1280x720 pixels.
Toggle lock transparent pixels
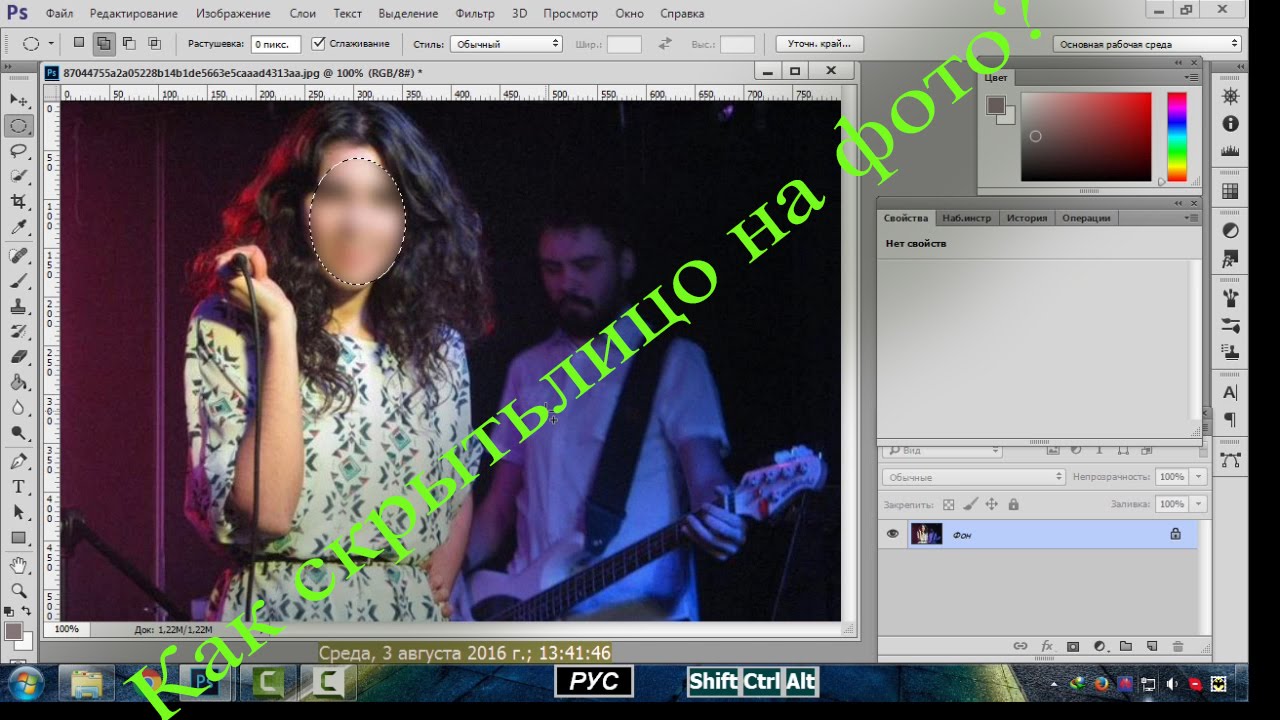949,504
